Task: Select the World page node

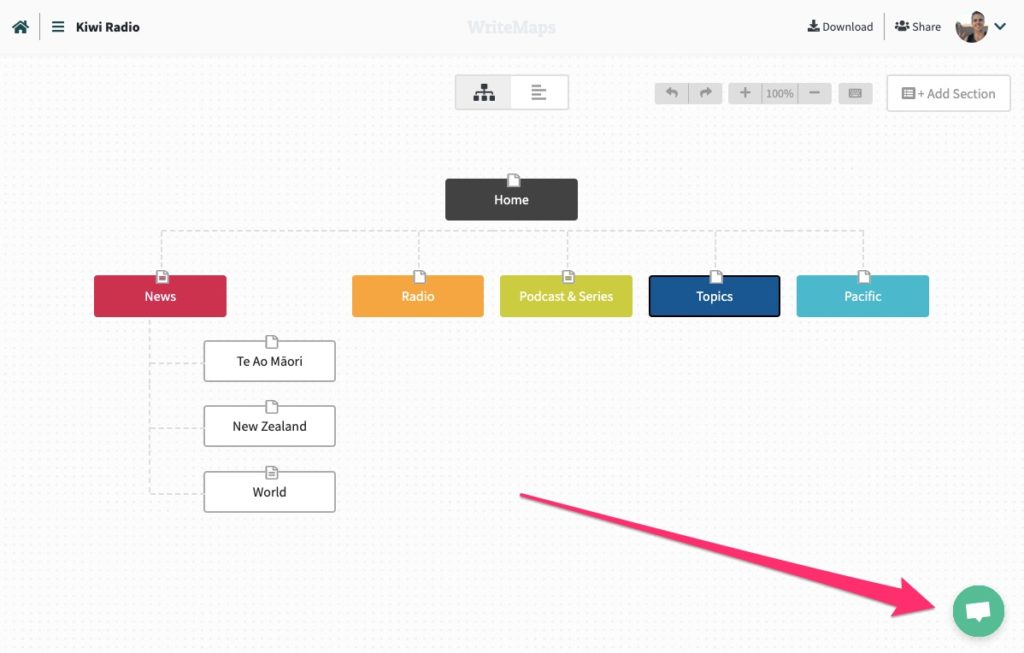Action: point(270,492)
